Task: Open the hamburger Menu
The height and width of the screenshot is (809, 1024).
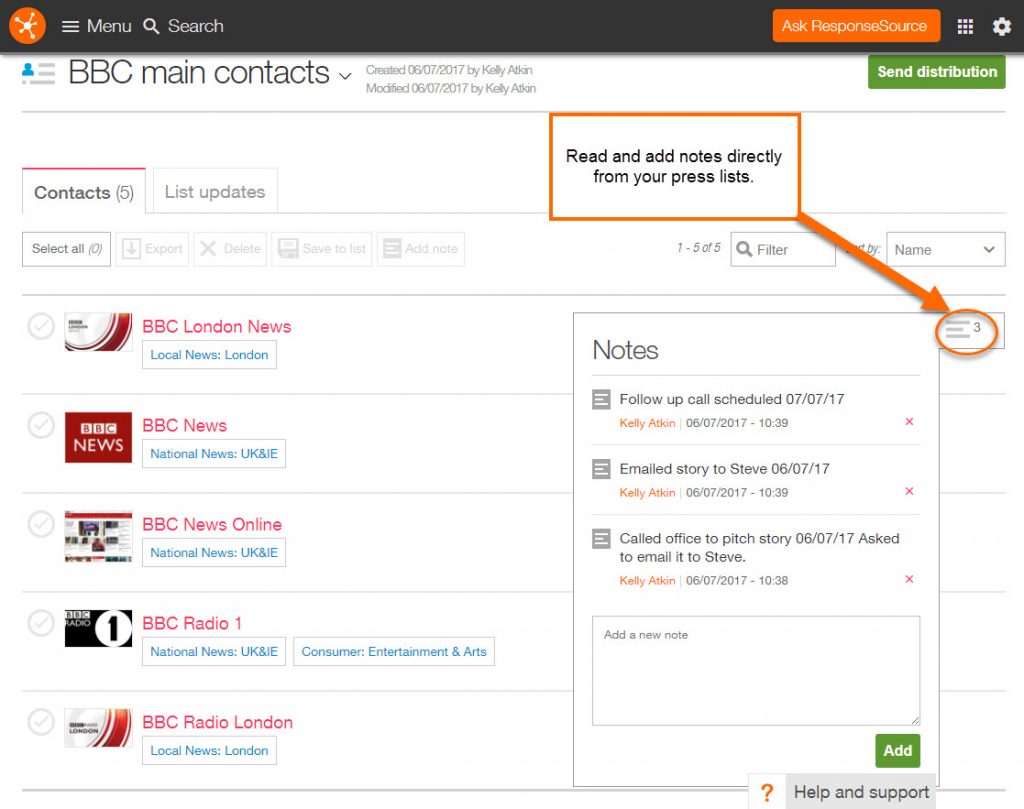Action: point(96,26)
